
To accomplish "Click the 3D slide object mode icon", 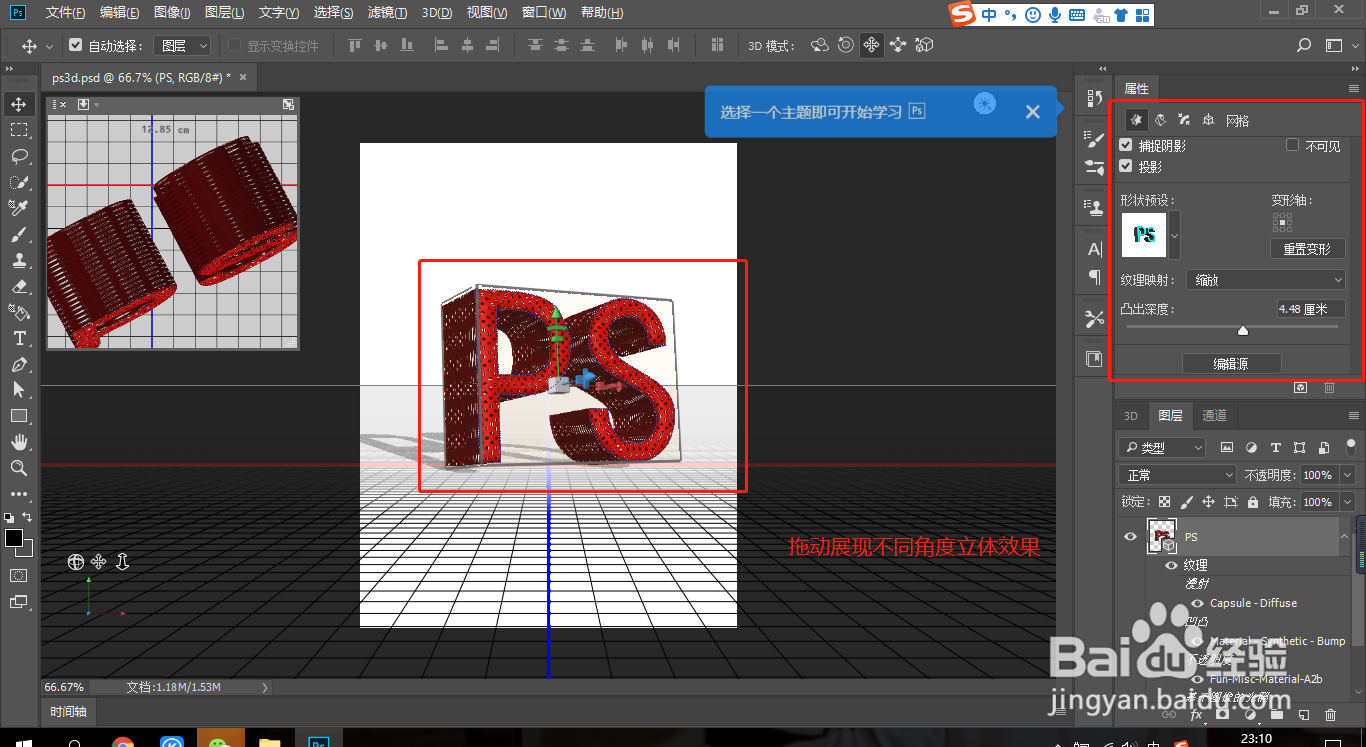I will click(898, 45).
